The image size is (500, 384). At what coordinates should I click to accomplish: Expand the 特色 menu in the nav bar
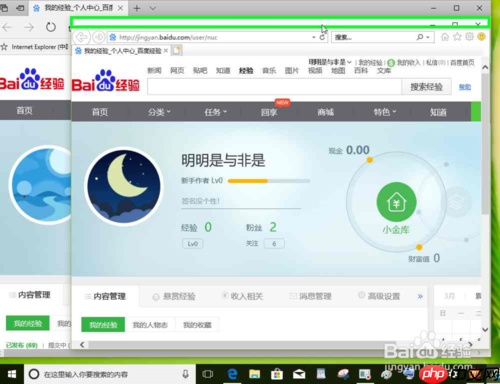[x=385, y=112]
